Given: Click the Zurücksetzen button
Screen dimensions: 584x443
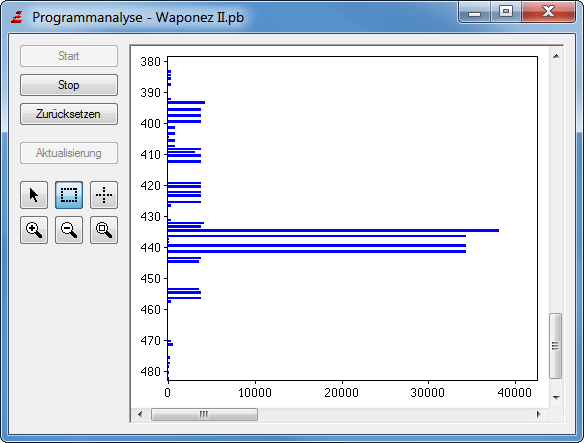Looking at the screenshot, I should click(x=69, y=114).
